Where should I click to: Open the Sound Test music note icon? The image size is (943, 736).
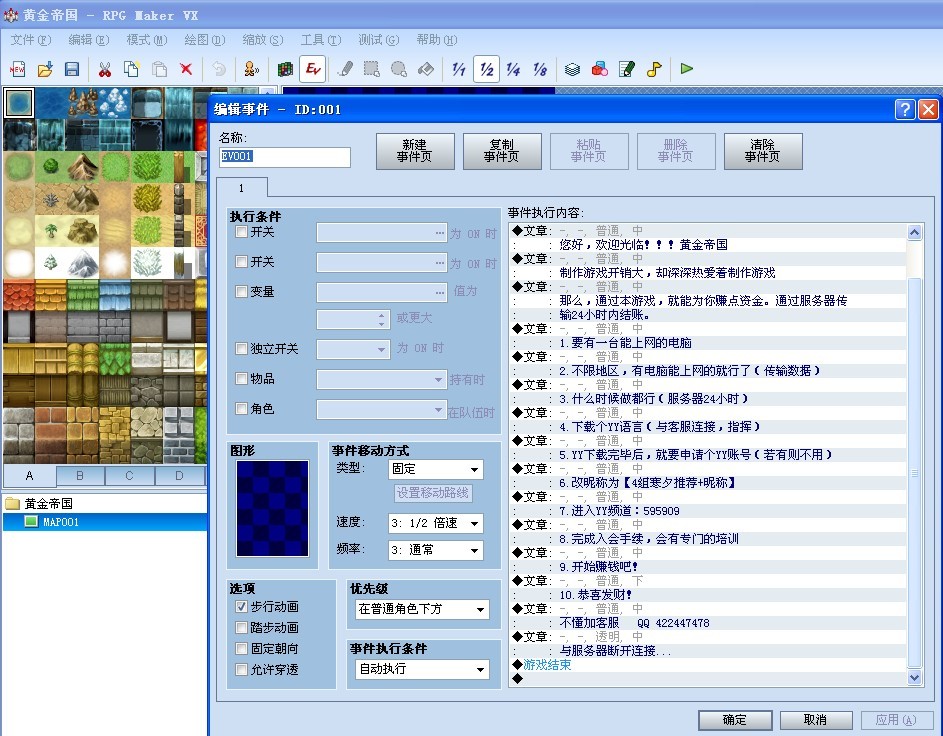[654, 69]
